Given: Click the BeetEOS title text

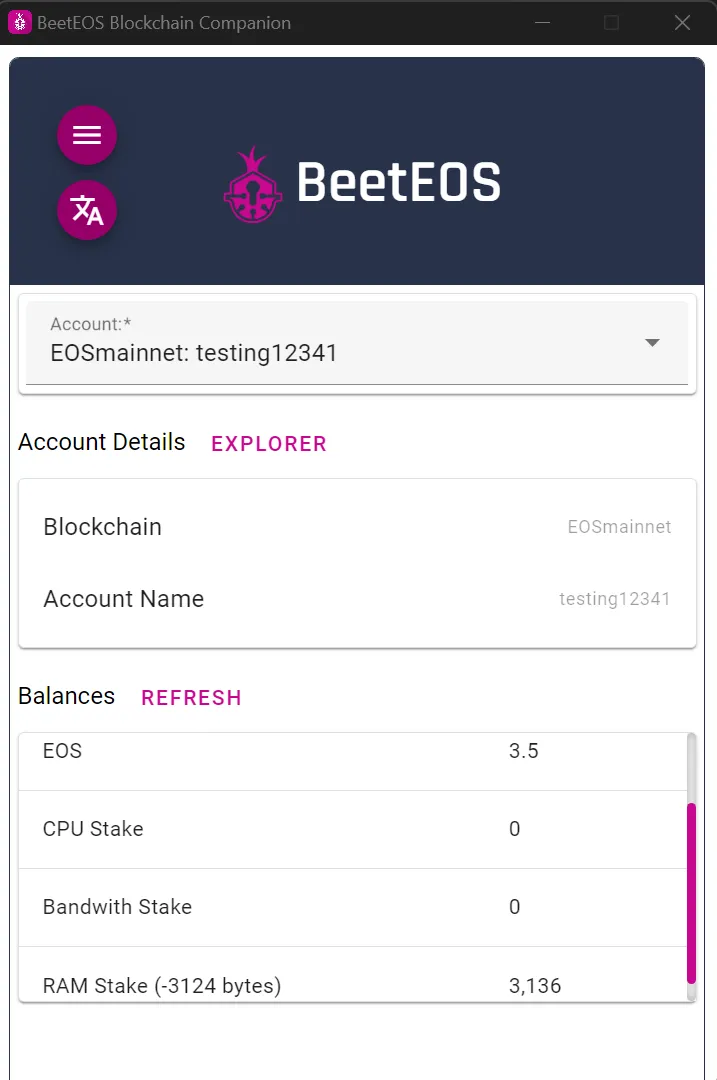Looking at the screenshot, I should tap(399, 183).
